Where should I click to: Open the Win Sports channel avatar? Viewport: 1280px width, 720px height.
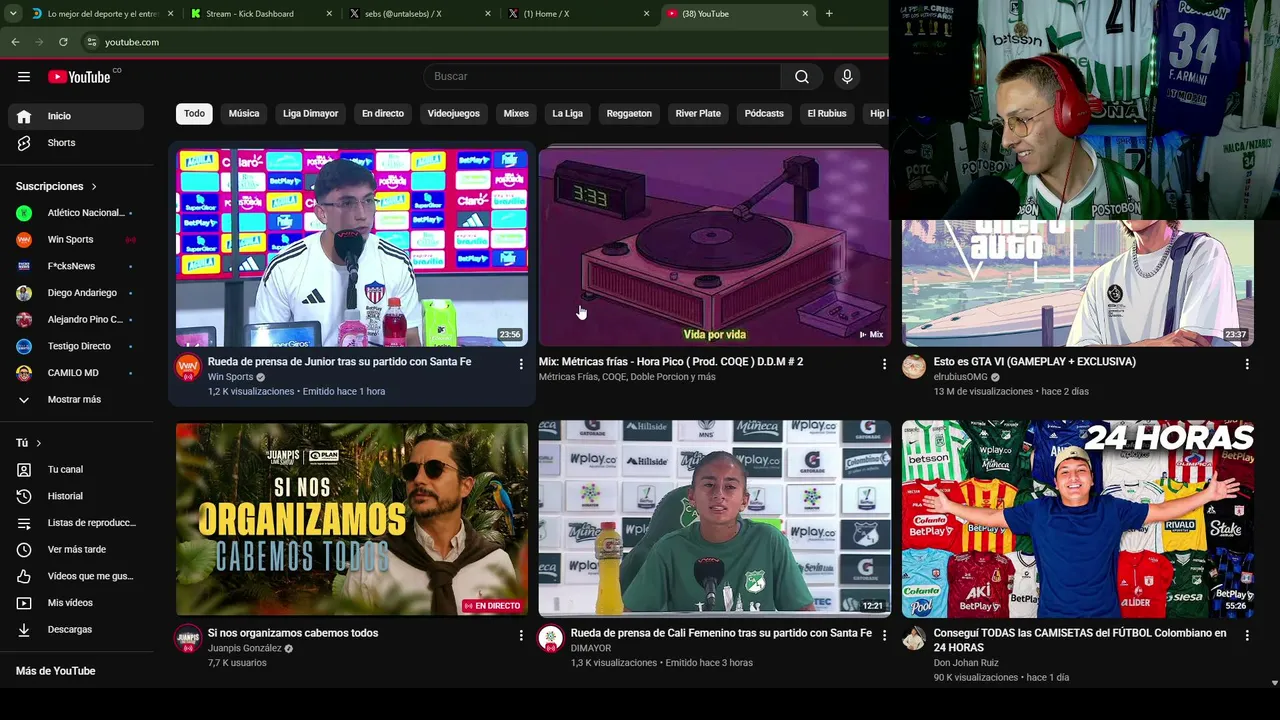point(188,368)
